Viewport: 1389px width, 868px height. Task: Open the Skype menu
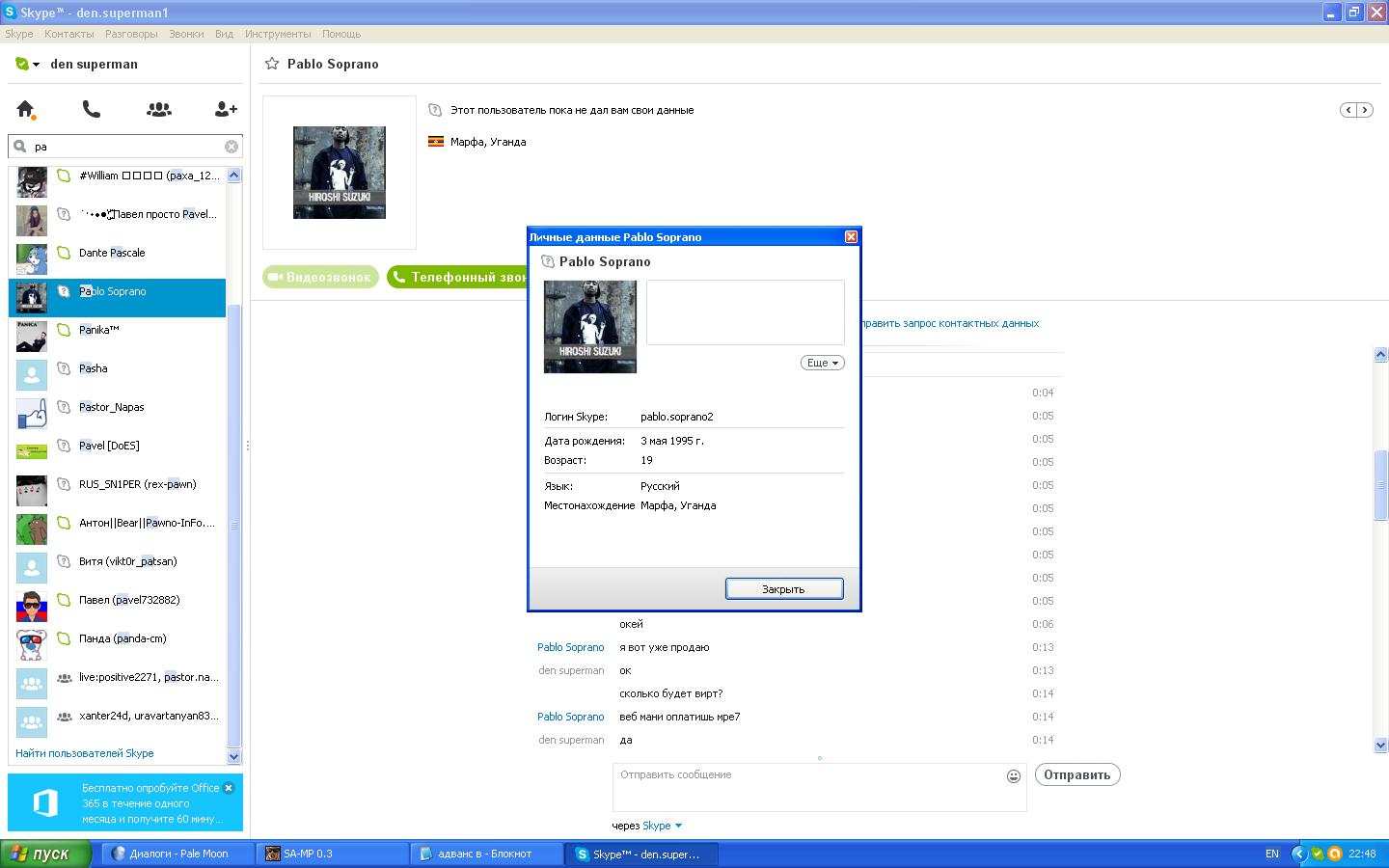19,34
